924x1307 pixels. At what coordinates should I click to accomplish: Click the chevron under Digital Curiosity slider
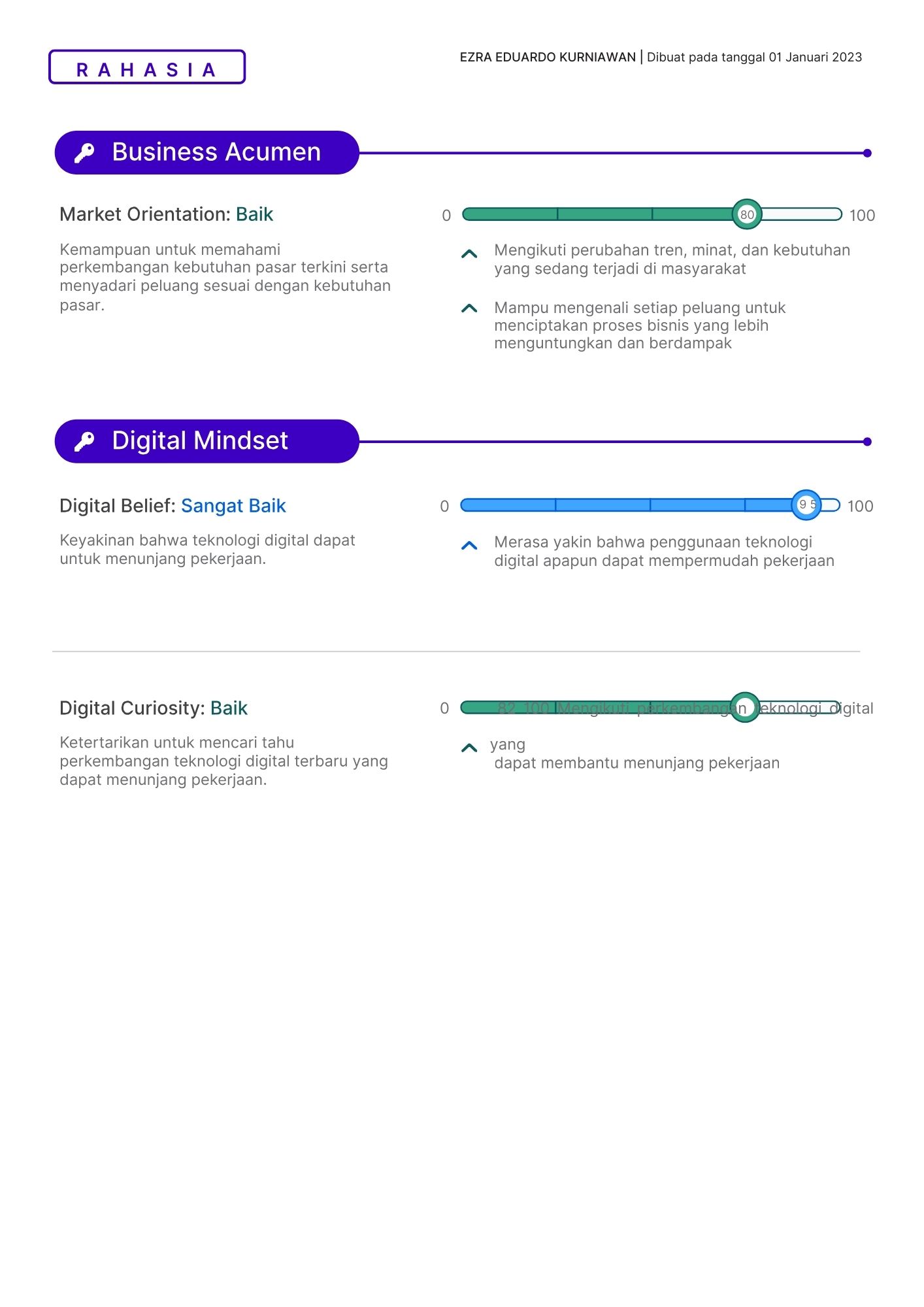(469, 748)
